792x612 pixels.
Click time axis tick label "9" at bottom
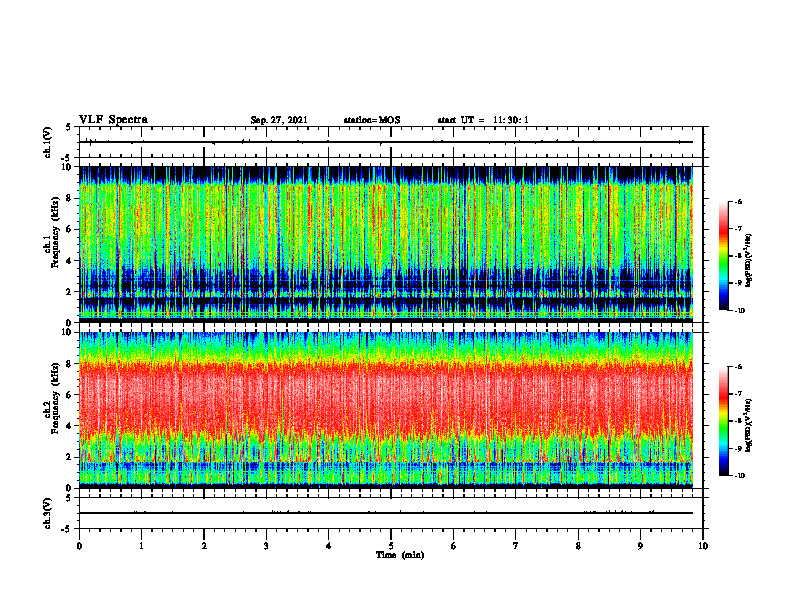pos(640,546)
